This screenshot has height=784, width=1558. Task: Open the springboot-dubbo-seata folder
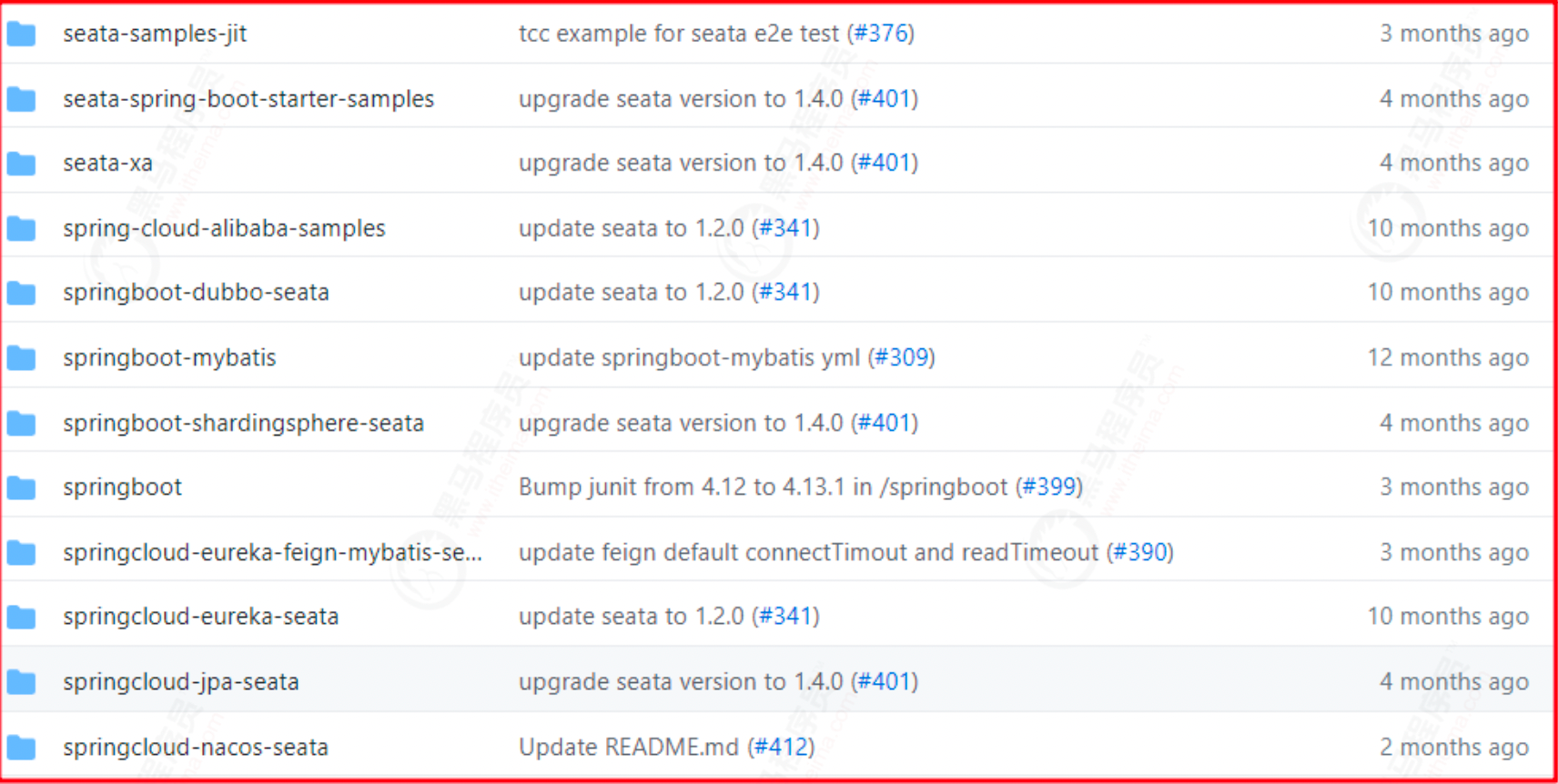click(196, 293)
